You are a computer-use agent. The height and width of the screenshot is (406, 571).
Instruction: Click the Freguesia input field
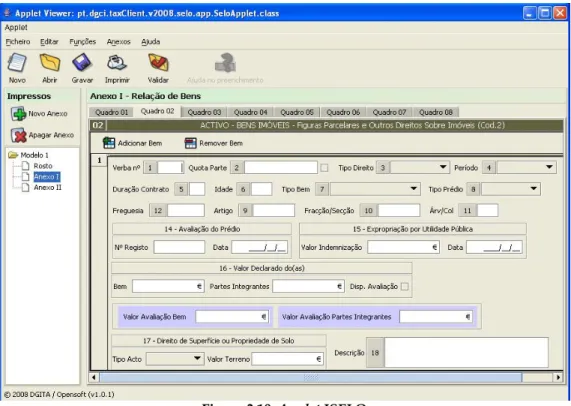coord(186,211)
